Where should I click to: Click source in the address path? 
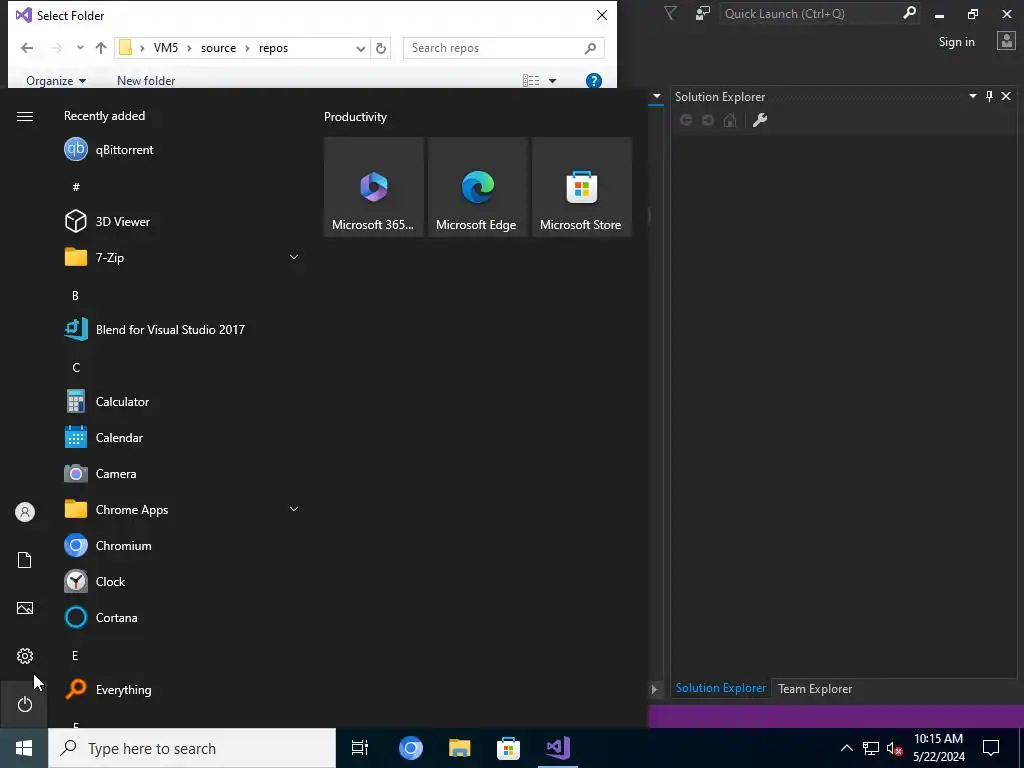click(218, 48)
